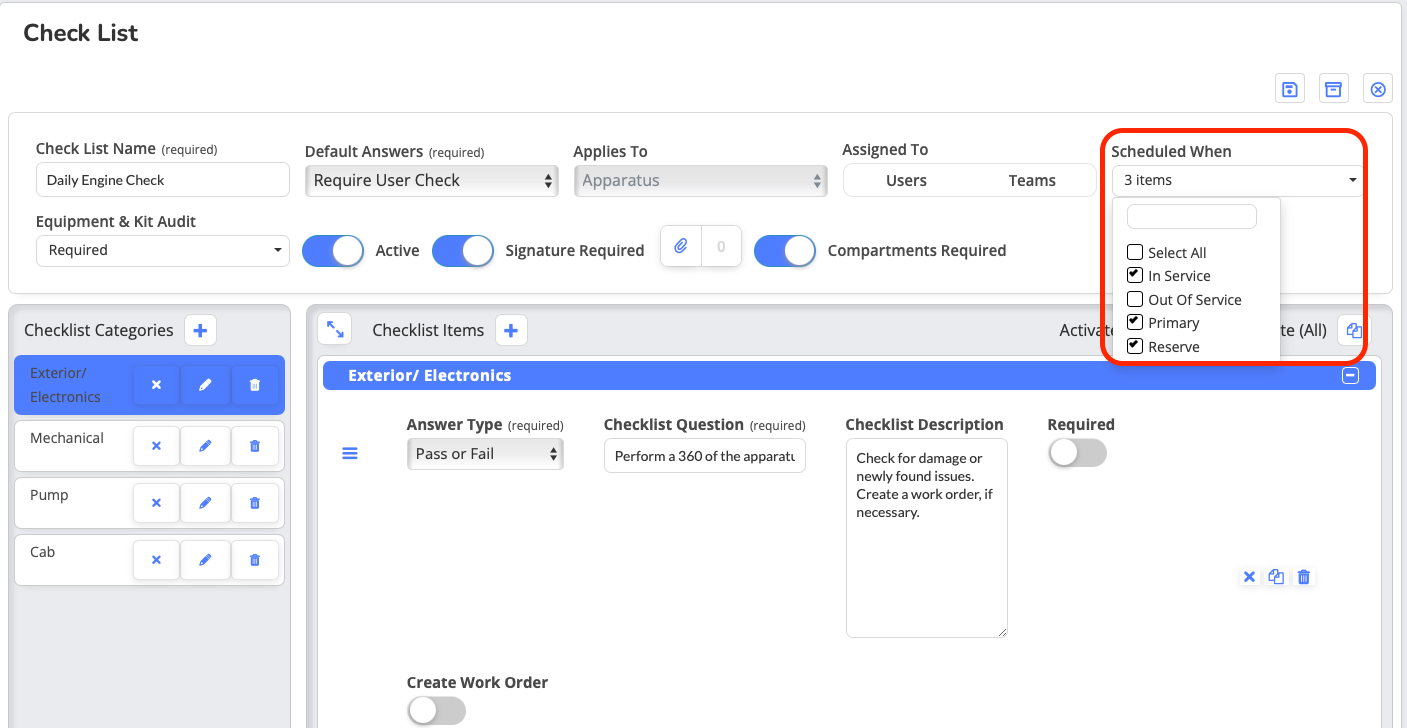The height and width of the screenshot is (728, 1407).
Task: Click the Teams button under Assigned To
Action: coord(1032,181)
